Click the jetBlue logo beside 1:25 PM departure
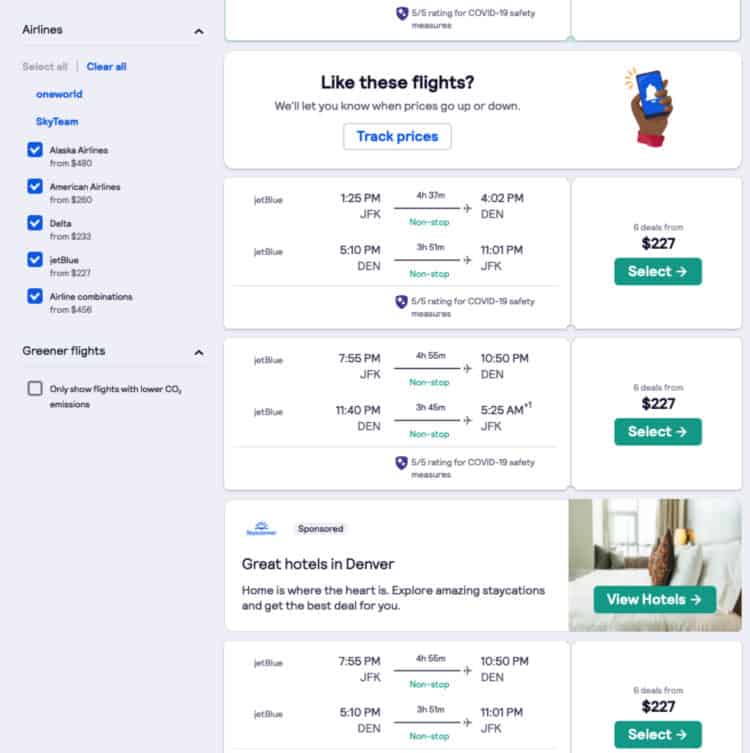750x753 pixels. (x=268, y=199)
